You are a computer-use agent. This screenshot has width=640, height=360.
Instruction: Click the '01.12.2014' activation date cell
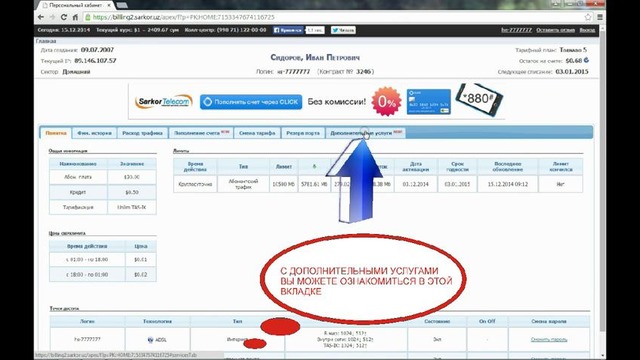coord(416,184)
